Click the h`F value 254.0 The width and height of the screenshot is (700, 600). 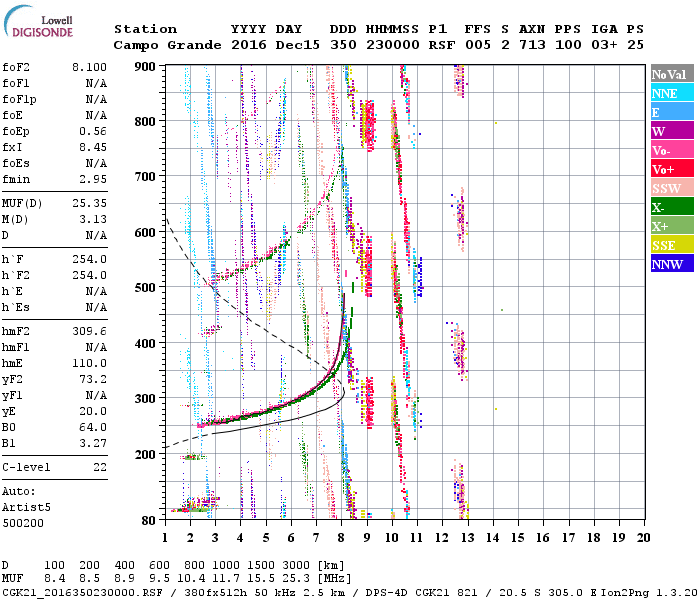(89, 259)
